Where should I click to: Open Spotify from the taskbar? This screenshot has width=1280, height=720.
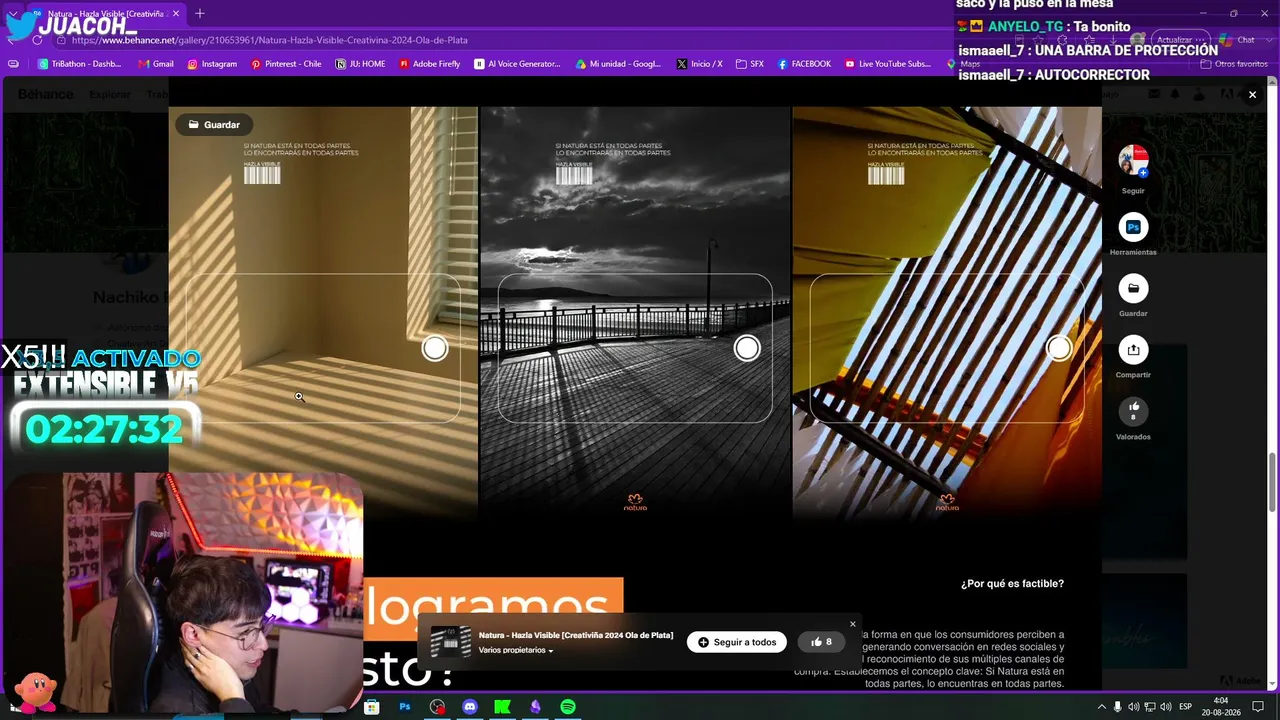(x=568, y=707)
